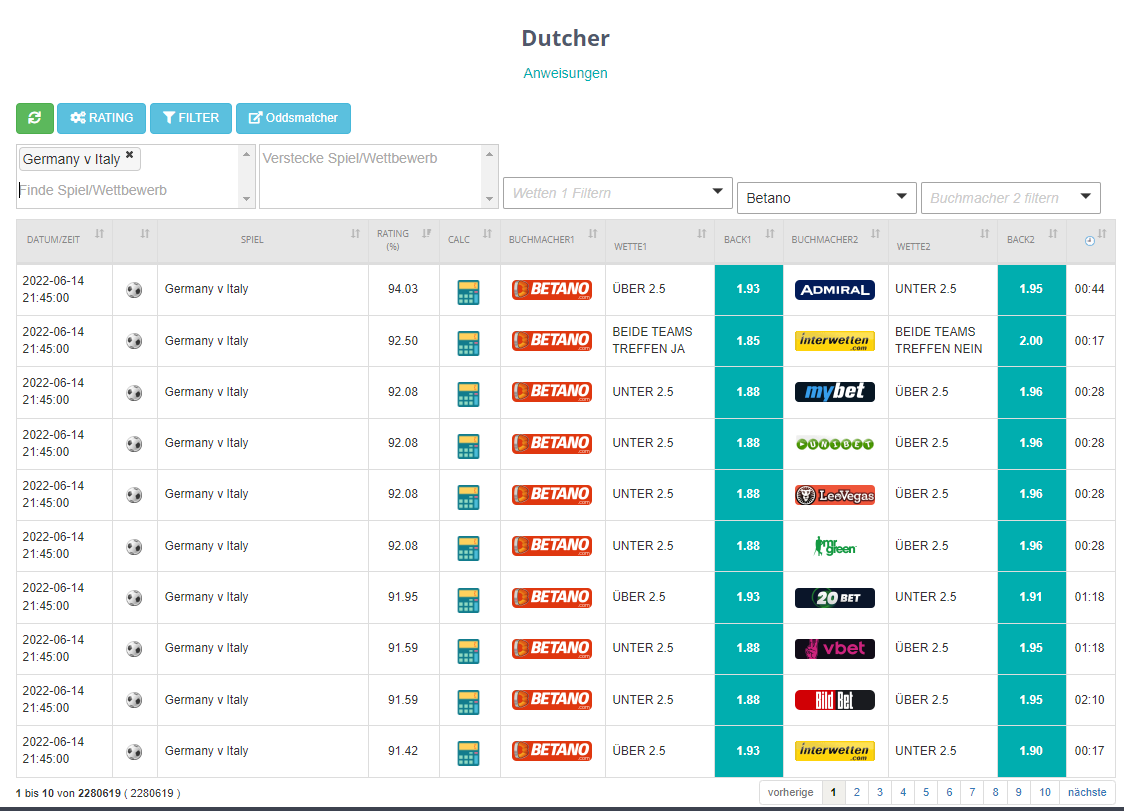The height and width of the screenshot is (811, 1124).
Task: Click the Interwetten logo in the 92.50 row
Action: (834, 341)
